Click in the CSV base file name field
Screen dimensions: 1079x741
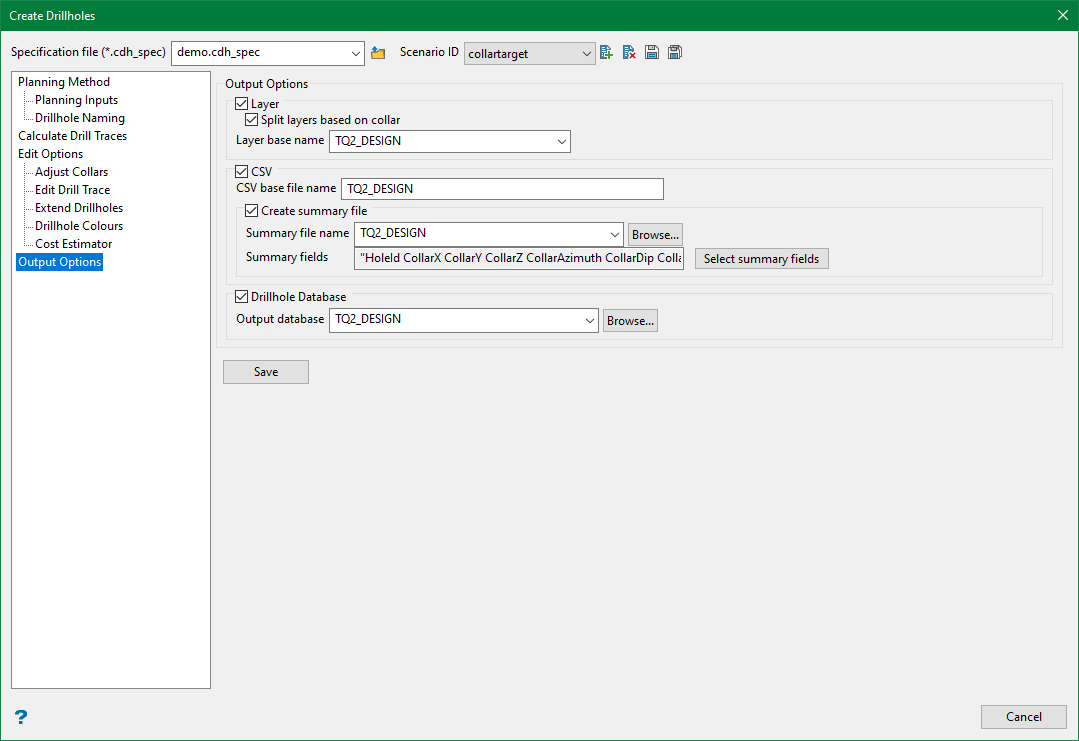pos(502,189)
